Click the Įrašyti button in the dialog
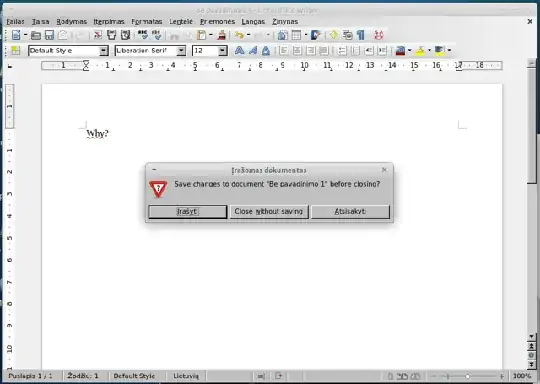This screenshot has width=540, height=384. coord(188,211)
